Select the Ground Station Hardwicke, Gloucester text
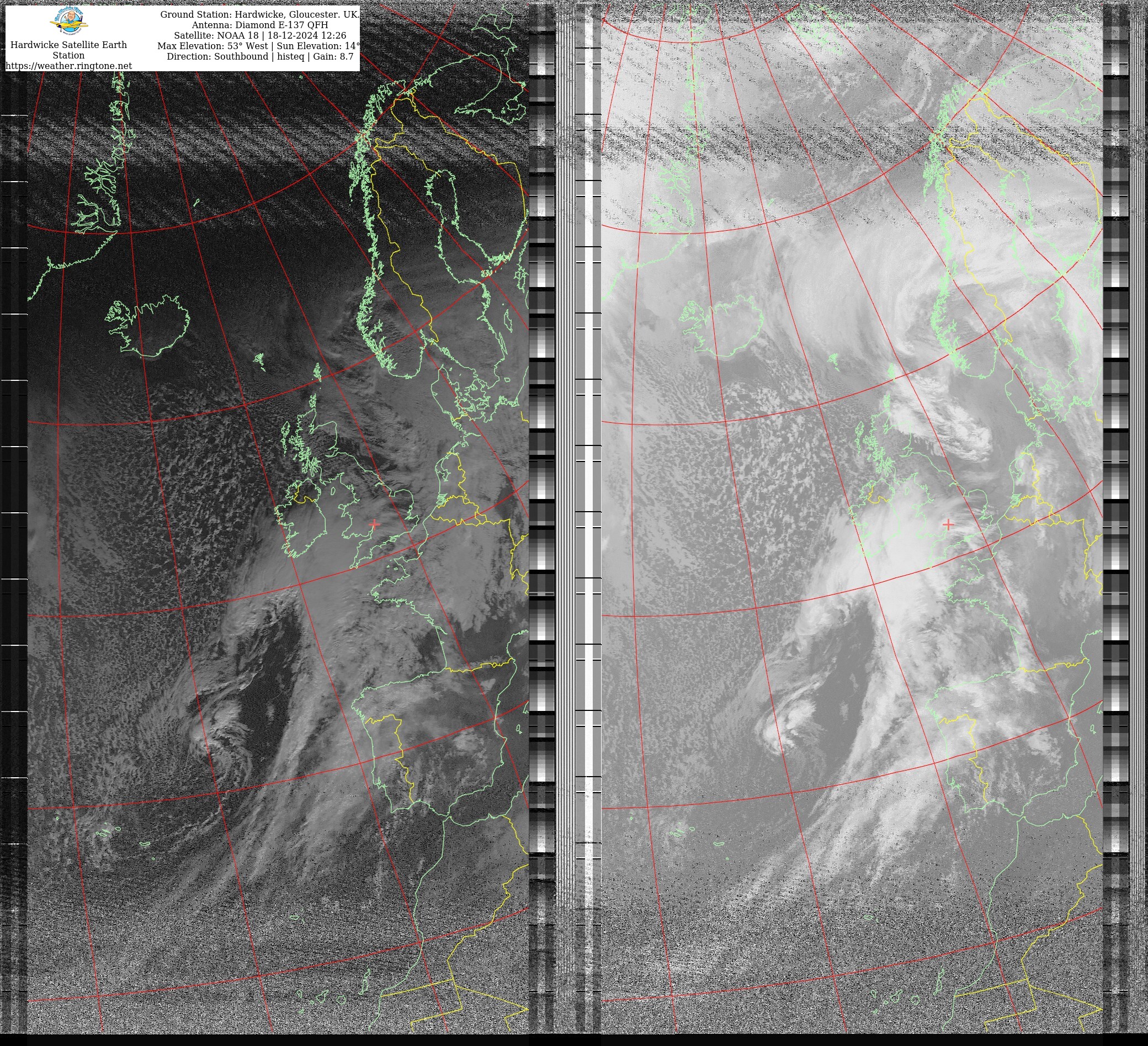The width and height of the screenshot is (1148, 1046). (x=259, y=15)
